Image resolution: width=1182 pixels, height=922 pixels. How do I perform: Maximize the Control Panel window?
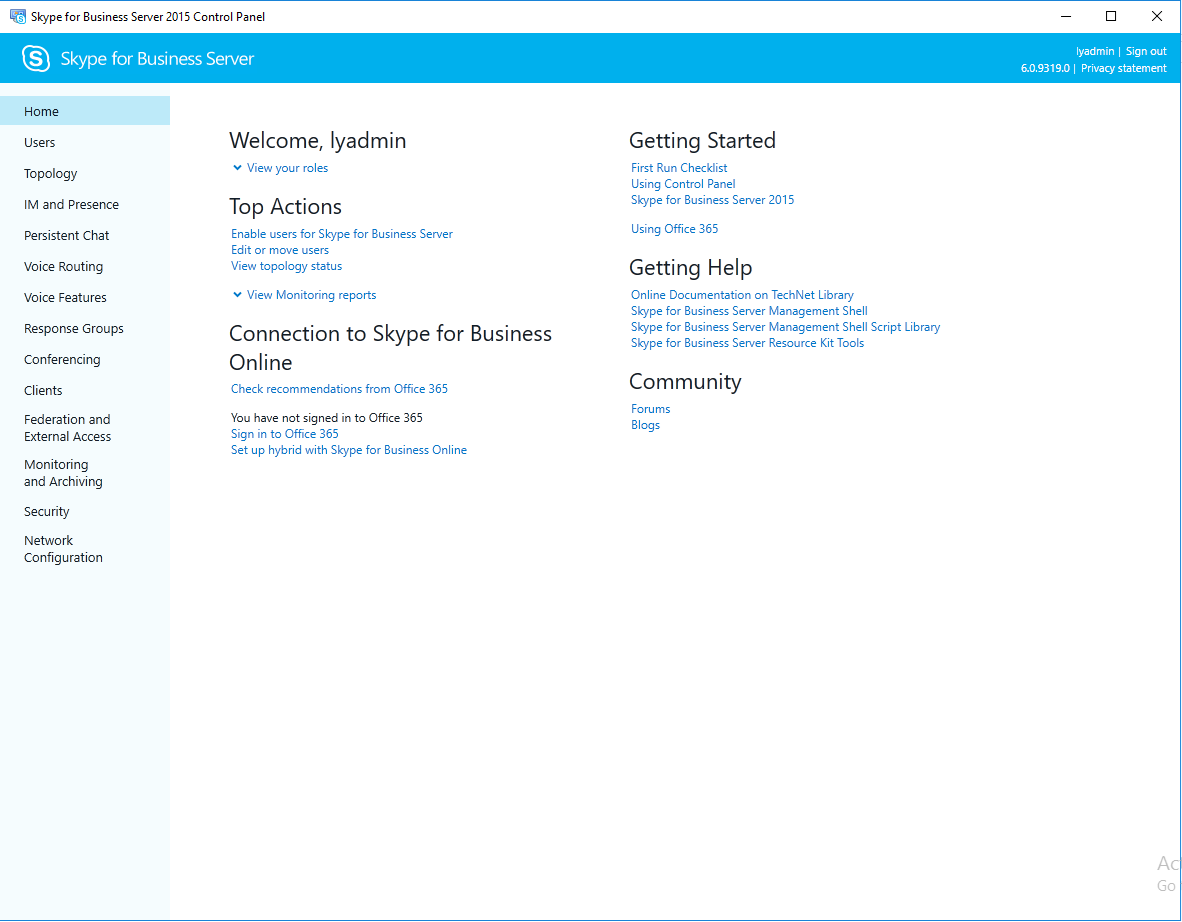coord(1111,16)
